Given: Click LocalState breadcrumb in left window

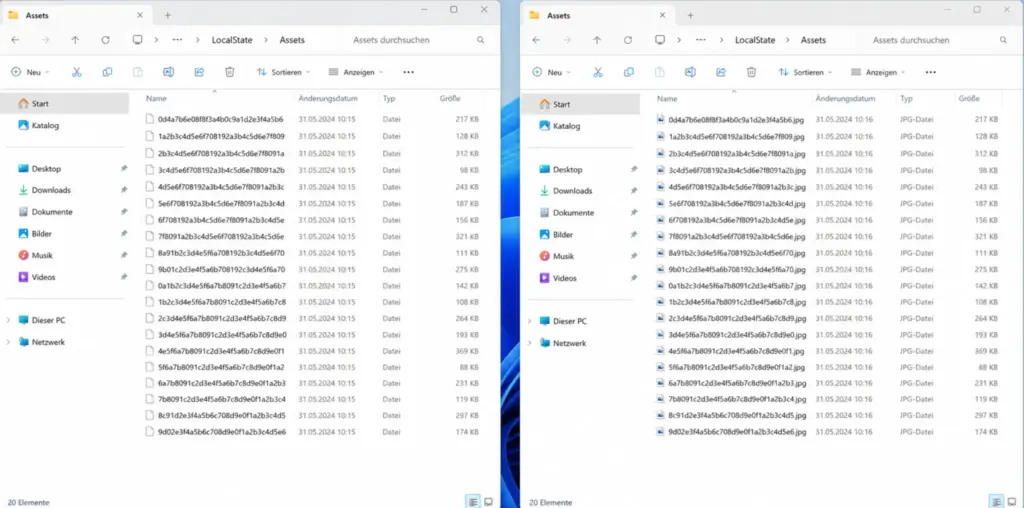Looking at the screenshot, I should click(232, 40).
